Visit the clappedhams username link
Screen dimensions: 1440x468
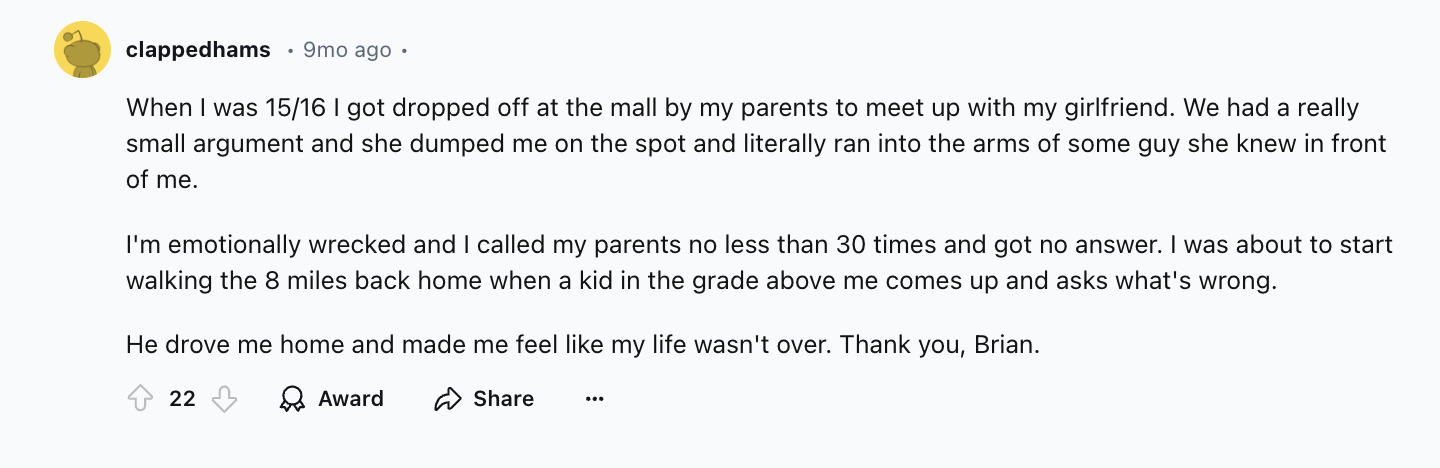(x=198, y=49)
